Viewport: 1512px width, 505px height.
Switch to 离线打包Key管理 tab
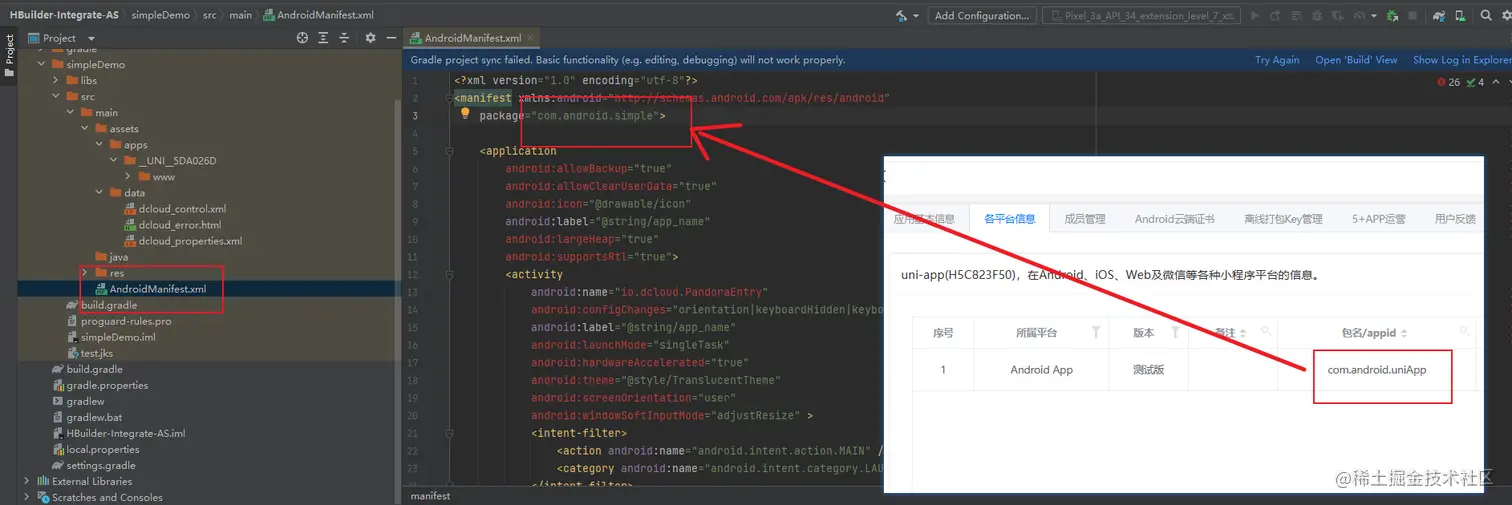[1283, 218]
